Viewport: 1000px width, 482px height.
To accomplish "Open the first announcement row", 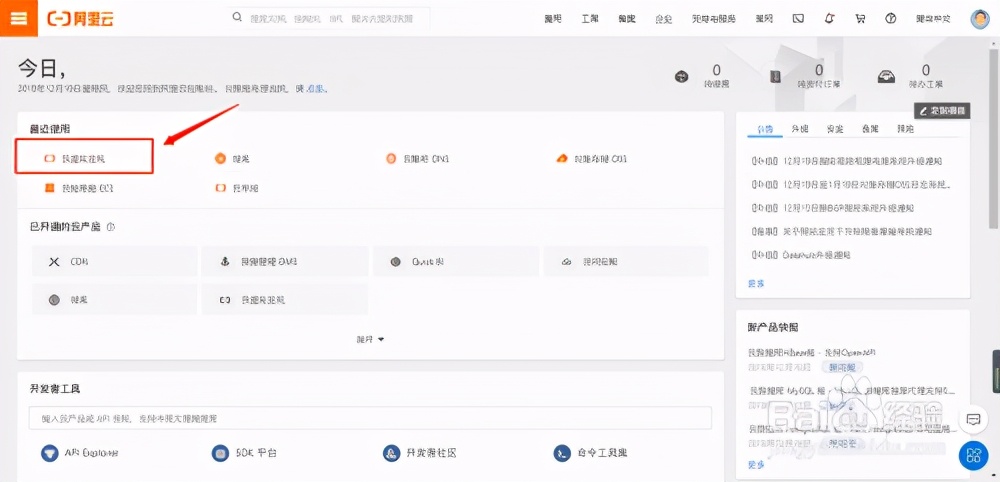I will (847, 161).
